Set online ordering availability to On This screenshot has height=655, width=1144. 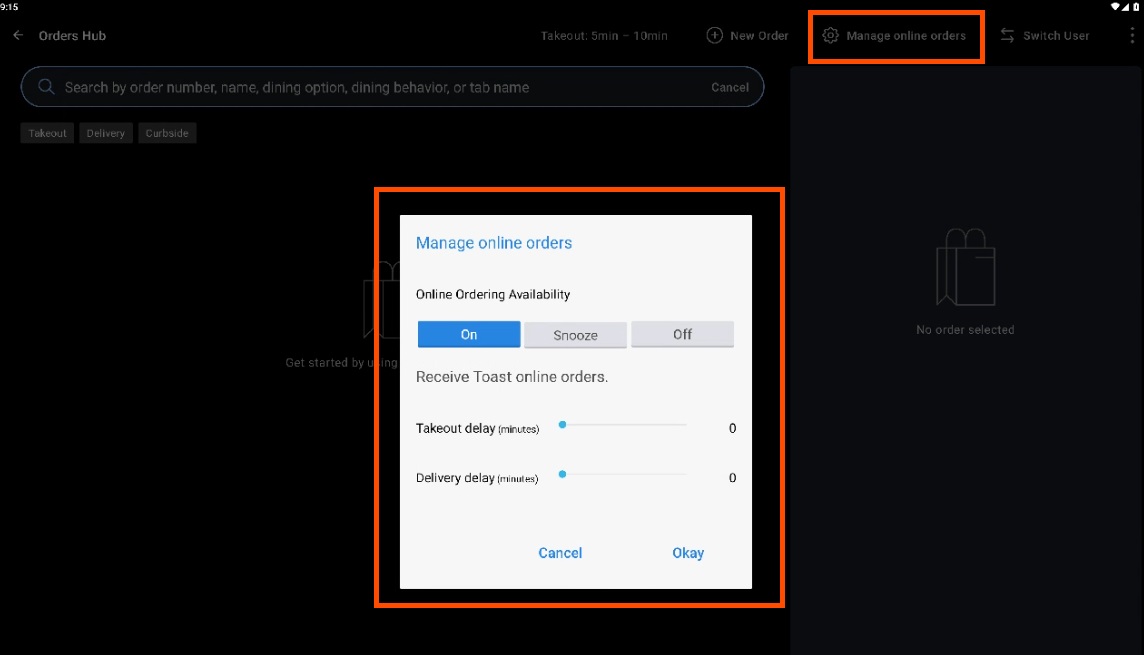469,334
